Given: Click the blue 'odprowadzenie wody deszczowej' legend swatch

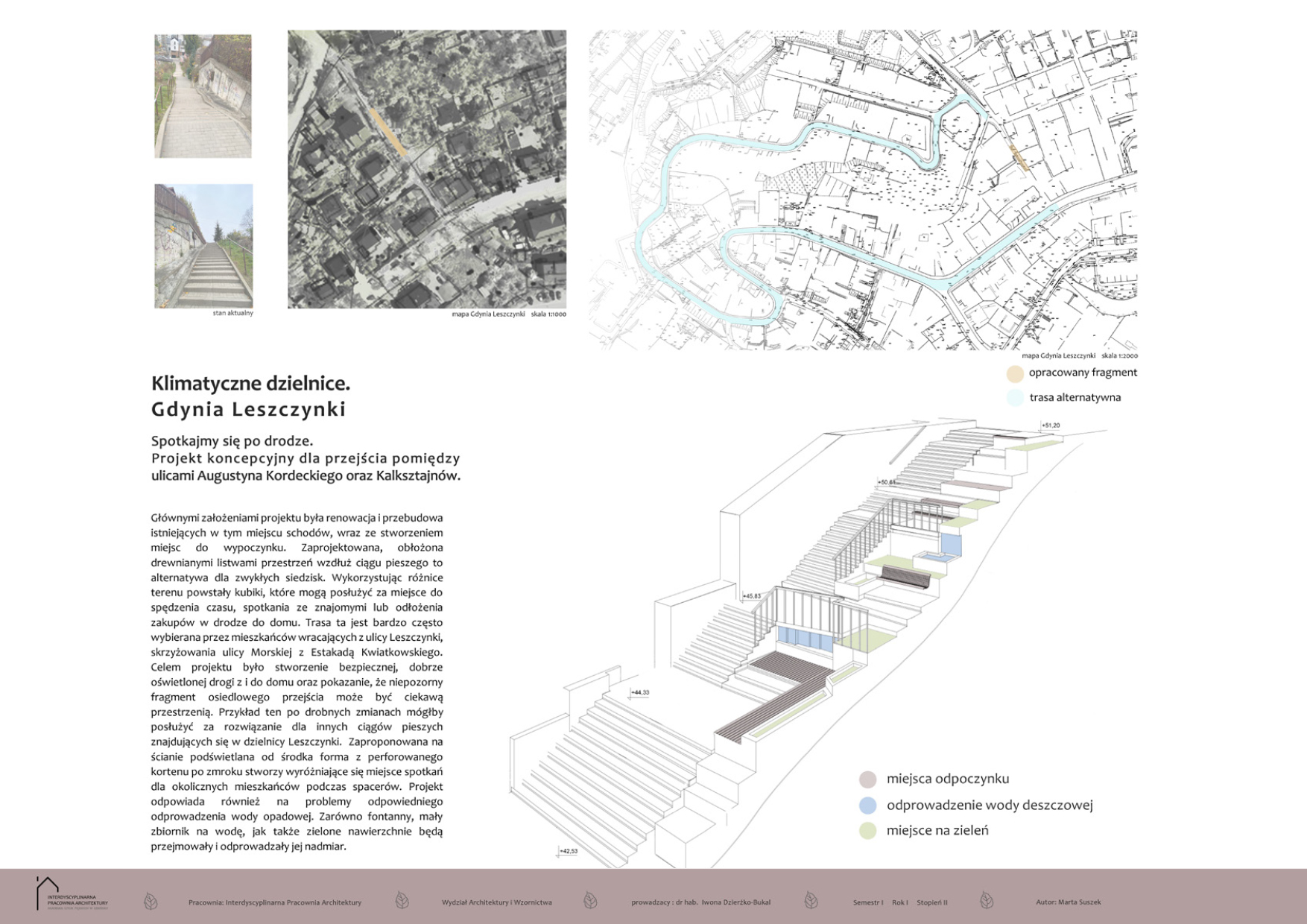Looking at the screenshot, I should pyautogui.click(x=867, y=806).
